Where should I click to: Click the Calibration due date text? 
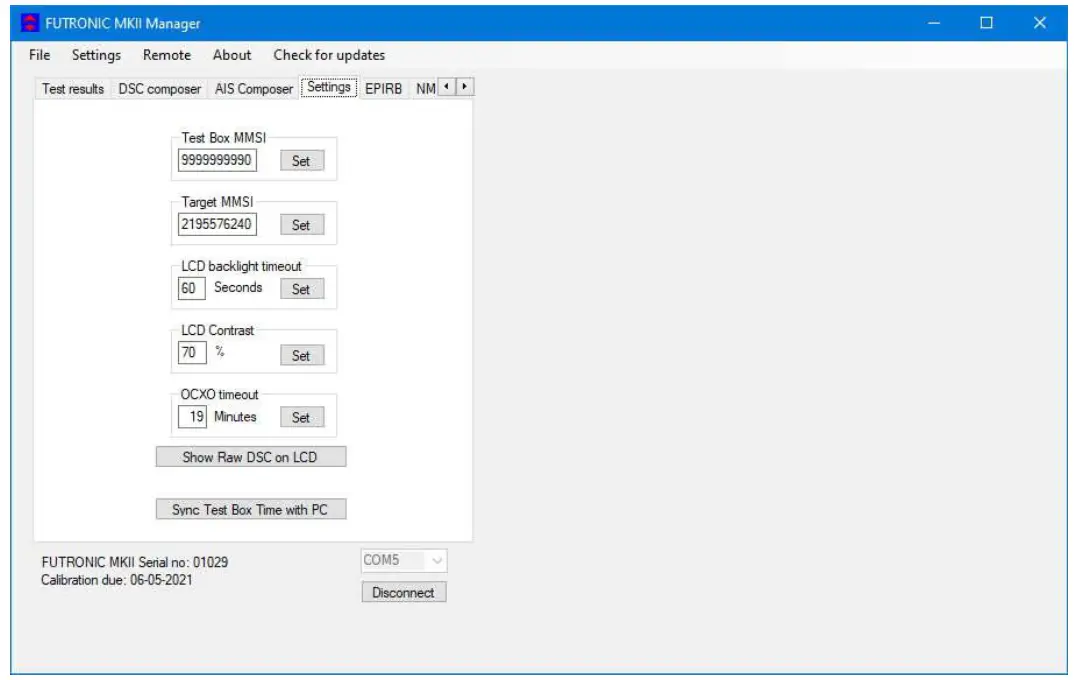pyautogui.click(x=116, y=580)
